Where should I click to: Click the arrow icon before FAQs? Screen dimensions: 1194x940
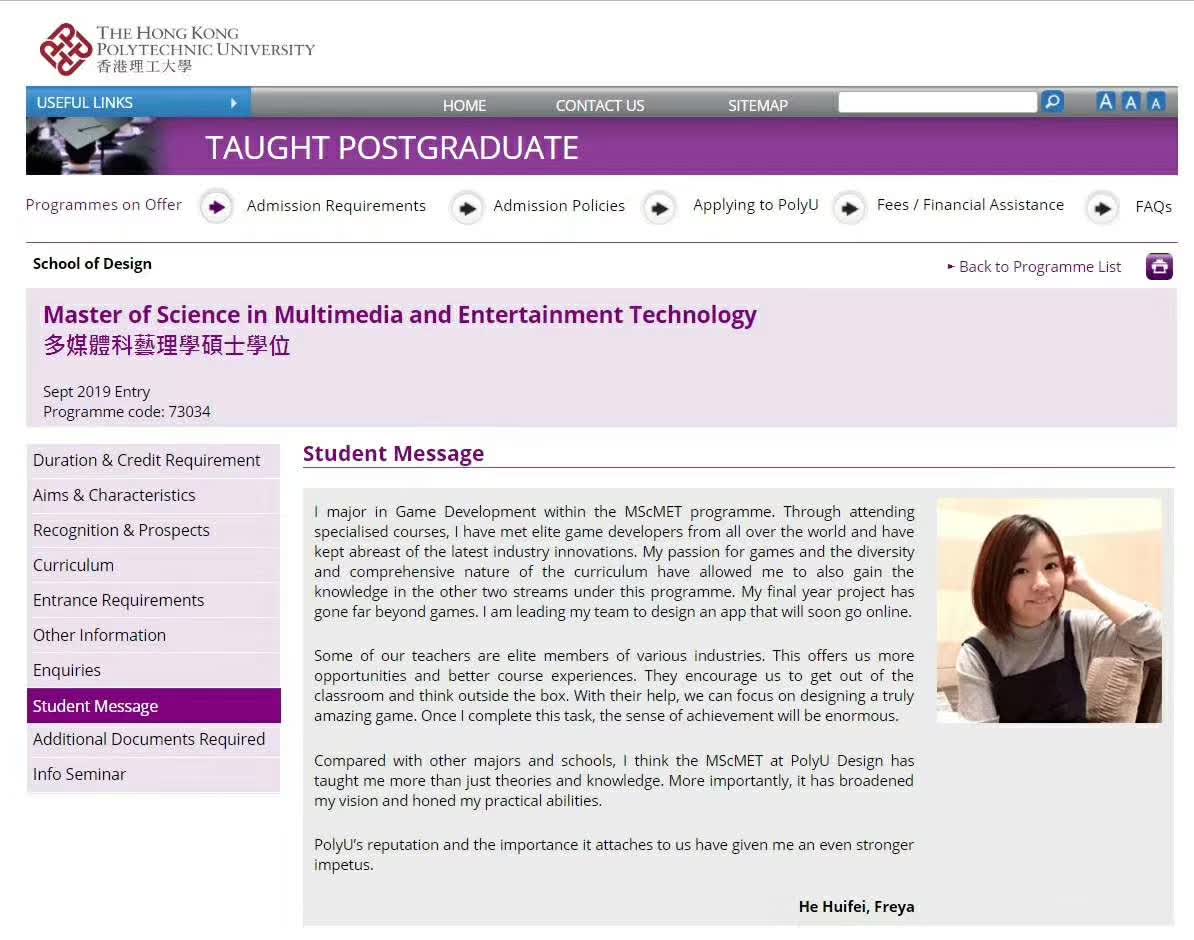click(x=1102, y=208)
